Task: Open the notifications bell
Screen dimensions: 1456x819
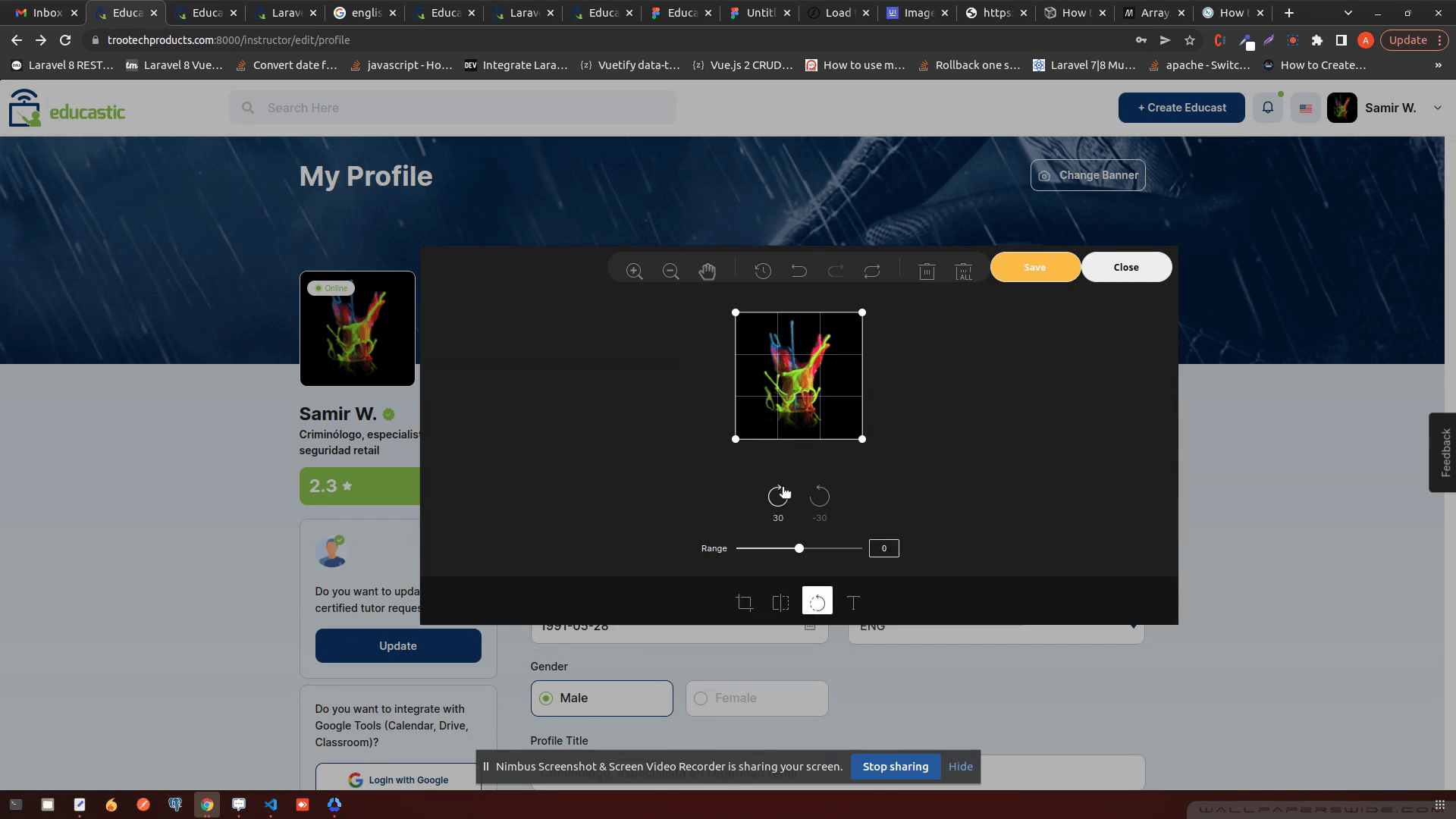Action: tap(1268, 108)
